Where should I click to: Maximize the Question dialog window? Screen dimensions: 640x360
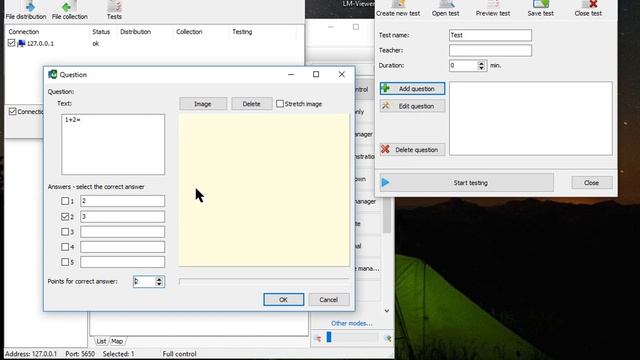pyautogui.click(x=316, y=74)
